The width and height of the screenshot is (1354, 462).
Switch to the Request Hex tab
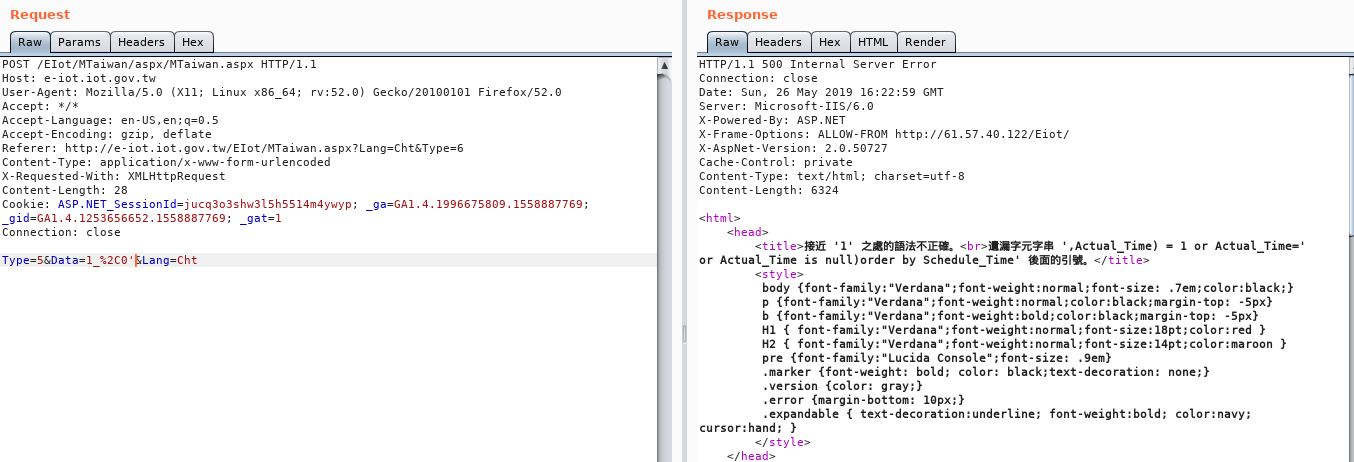coord(193,42)
